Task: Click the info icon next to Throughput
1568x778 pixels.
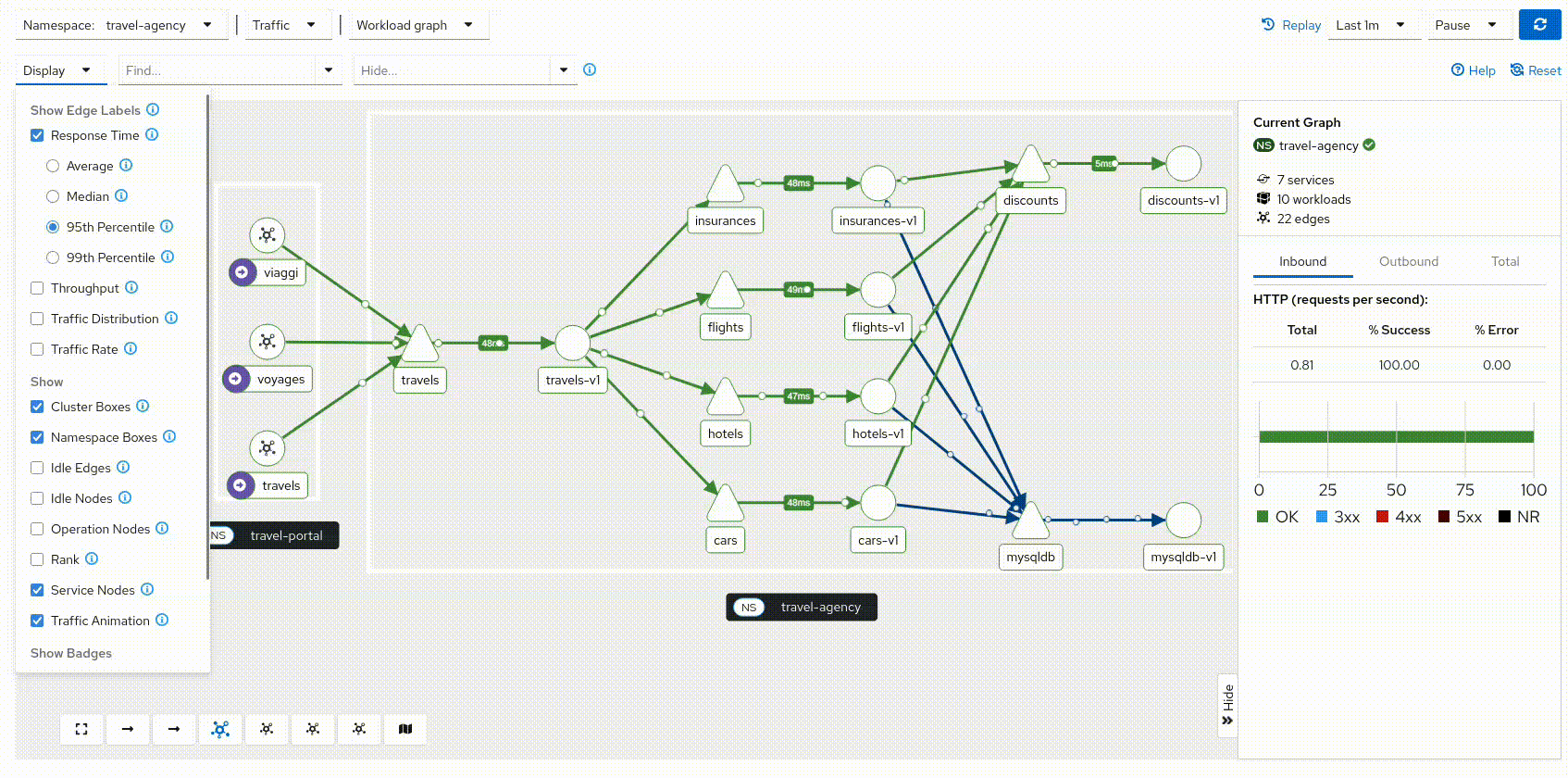Action: [x=131, y=288]
